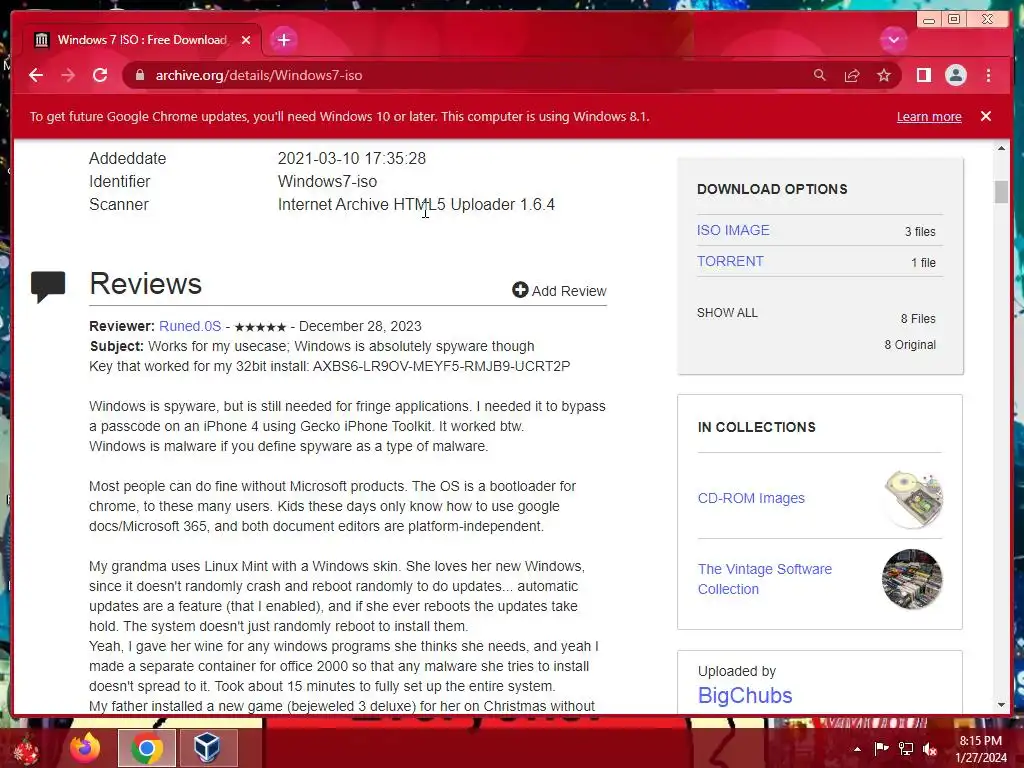
Task: Open the CD-ROM Images thumbnail
Action: pos(912,500)
